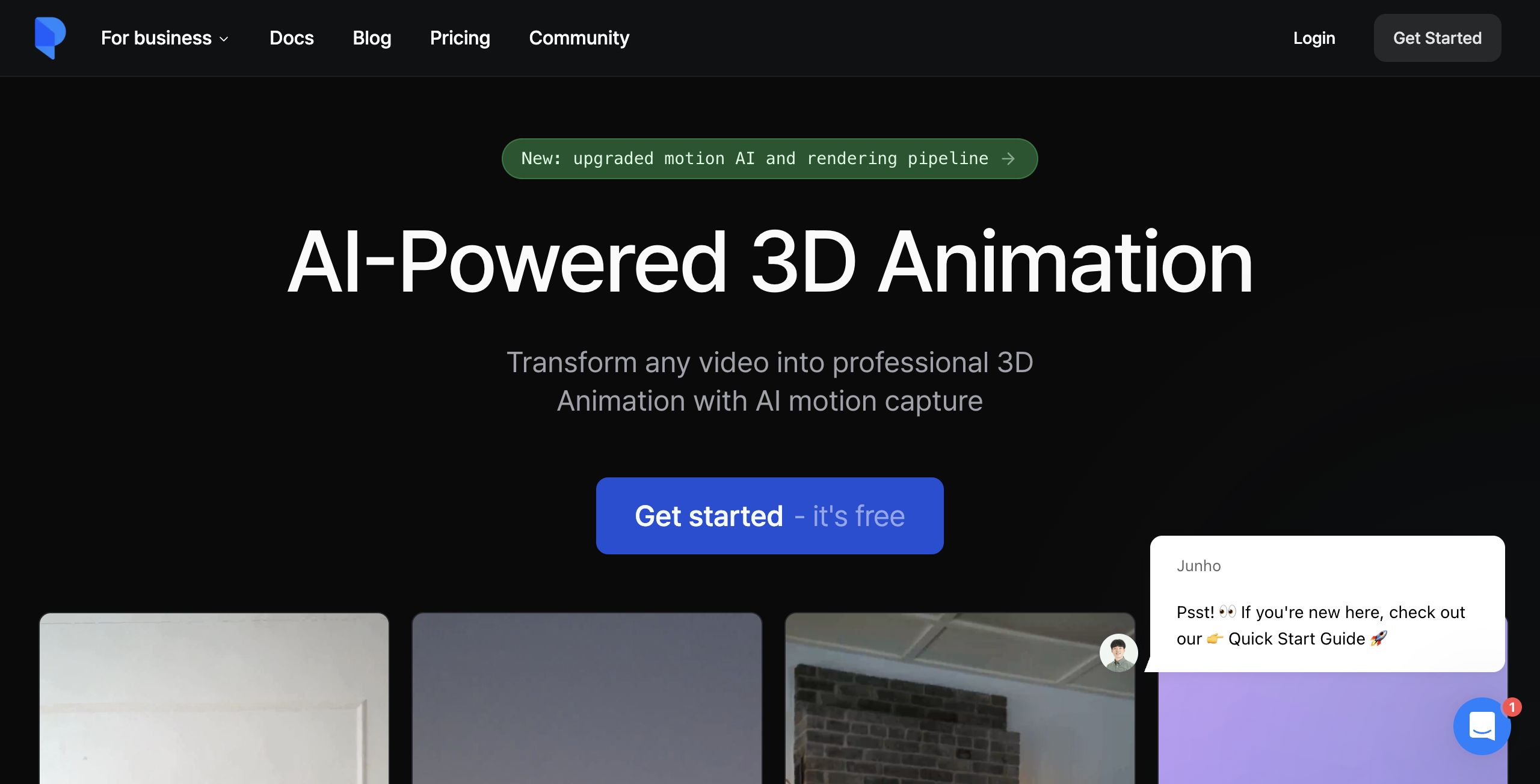Go to the Docs page

point(292,38)
